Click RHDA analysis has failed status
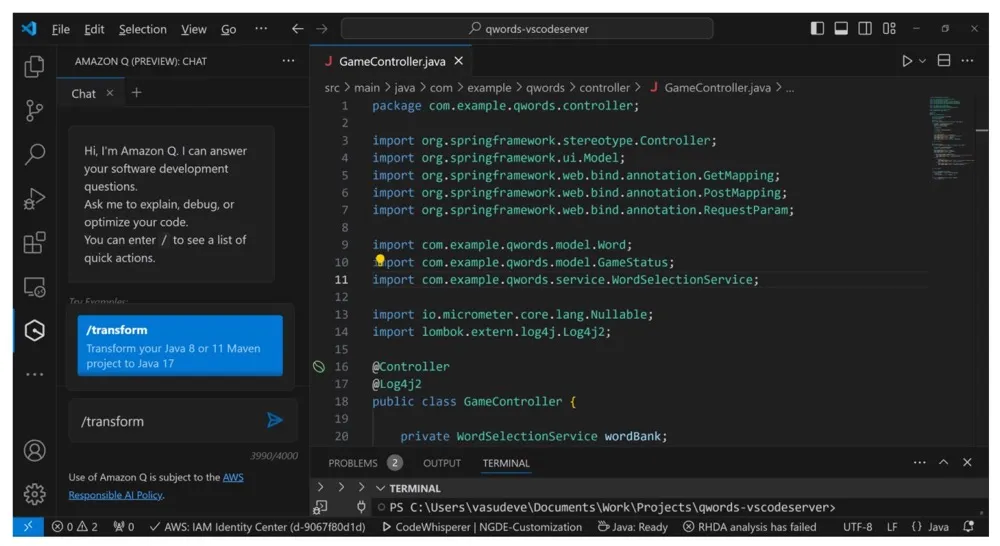The height and width of the screenshot is (546, 1000). pyautogui.click(x=749, y=527)
